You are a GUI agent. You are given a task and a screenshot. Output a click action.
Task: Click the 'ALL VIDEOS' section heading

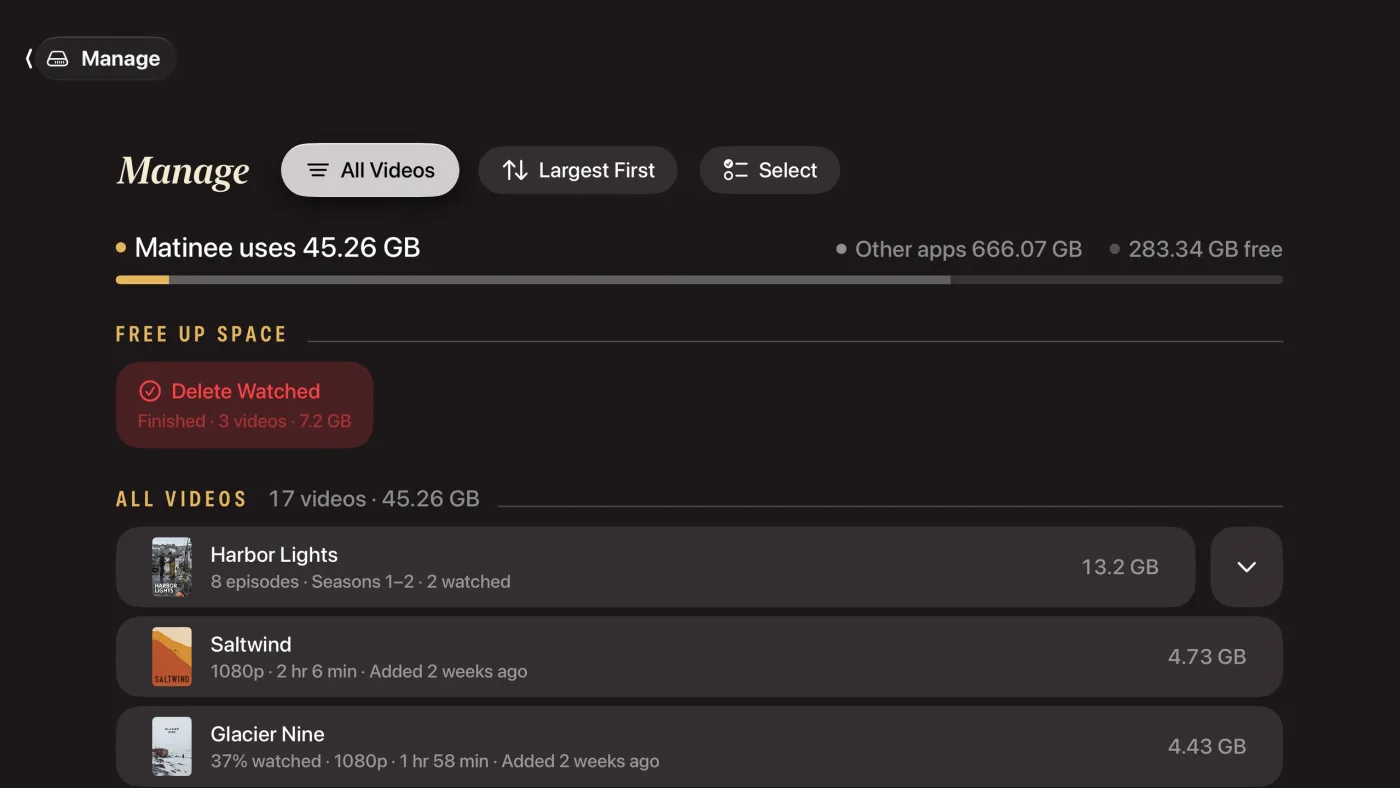click(181, 499)
